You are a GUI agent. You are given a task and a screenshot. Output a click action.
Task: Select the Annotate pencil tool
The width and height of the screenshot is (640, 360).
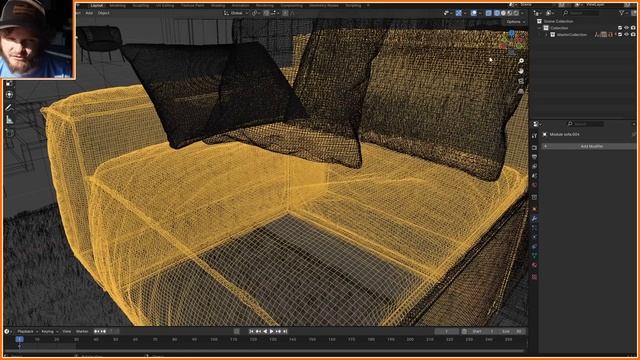(x=9, y=107)
